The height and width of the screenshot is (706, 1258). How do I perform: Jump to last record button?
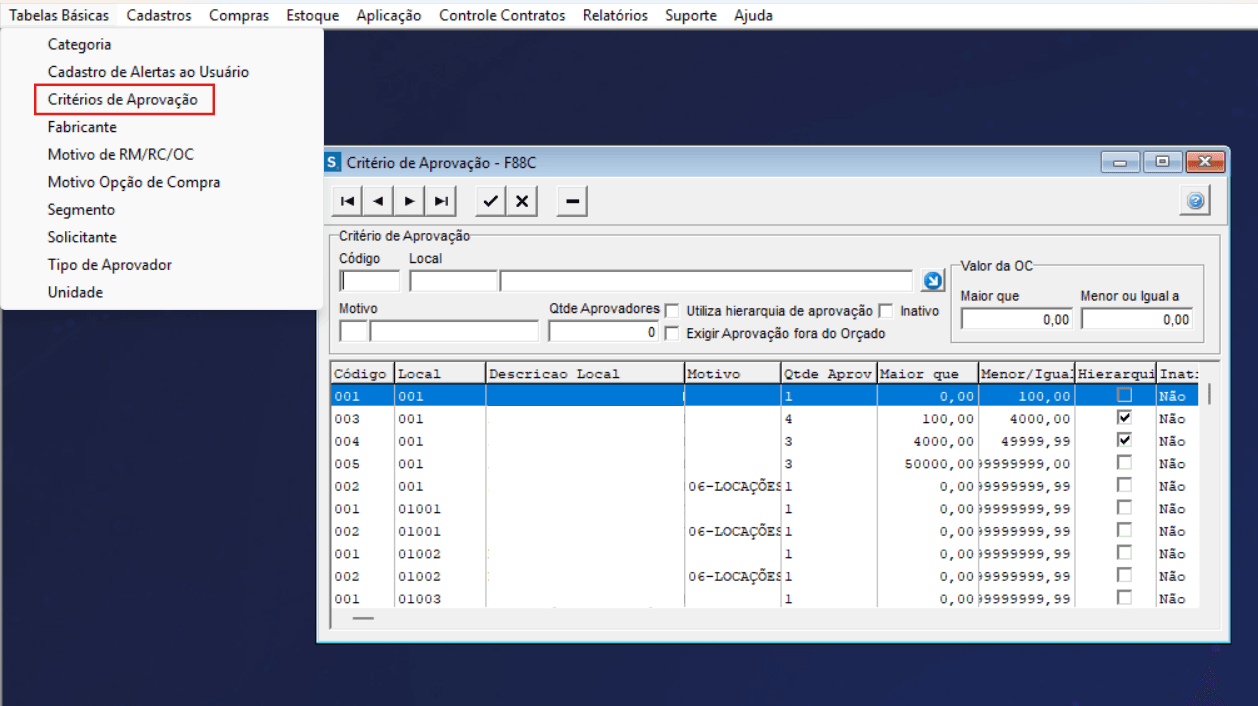441,201
